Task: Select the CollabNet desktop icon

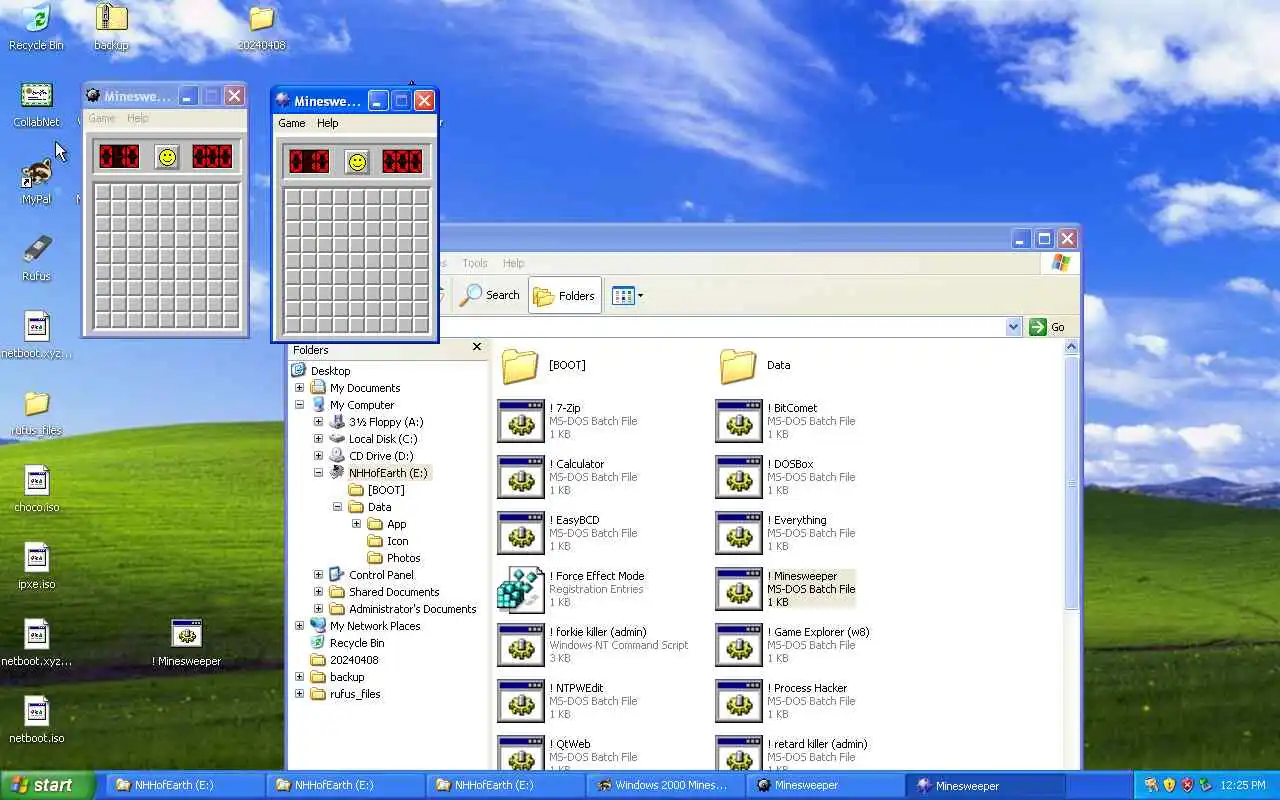Action: point(36,105)
